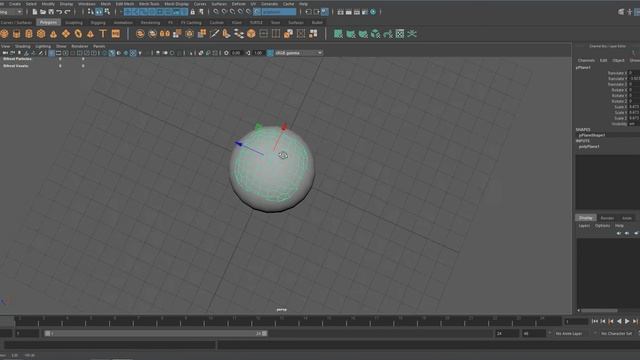Click the New Scene file icon
Image resolution: width=640 pixels, height=360 pixels.
pyautogui.click(x=35, y=12)
